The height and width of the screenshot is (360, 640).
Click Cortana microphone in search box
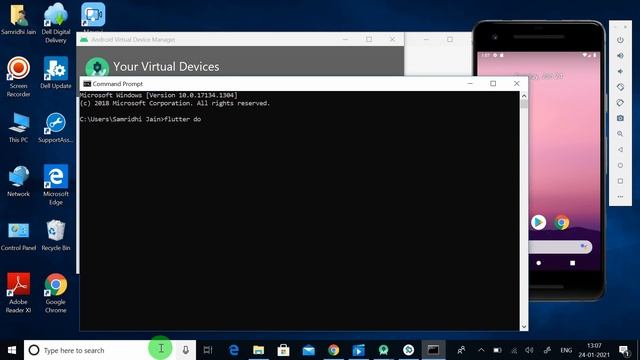click(x=186, y=350)
